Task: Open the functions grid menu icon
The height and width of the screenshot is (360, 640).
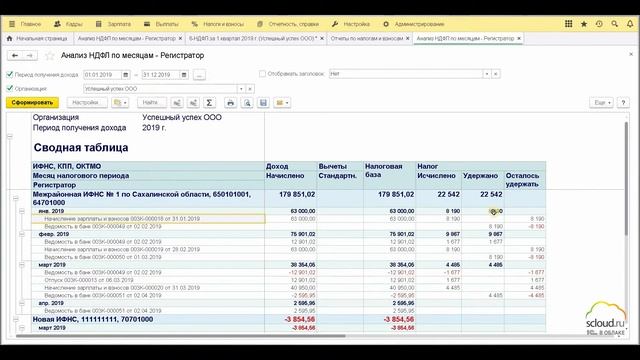Action: (x=568, y=24)
